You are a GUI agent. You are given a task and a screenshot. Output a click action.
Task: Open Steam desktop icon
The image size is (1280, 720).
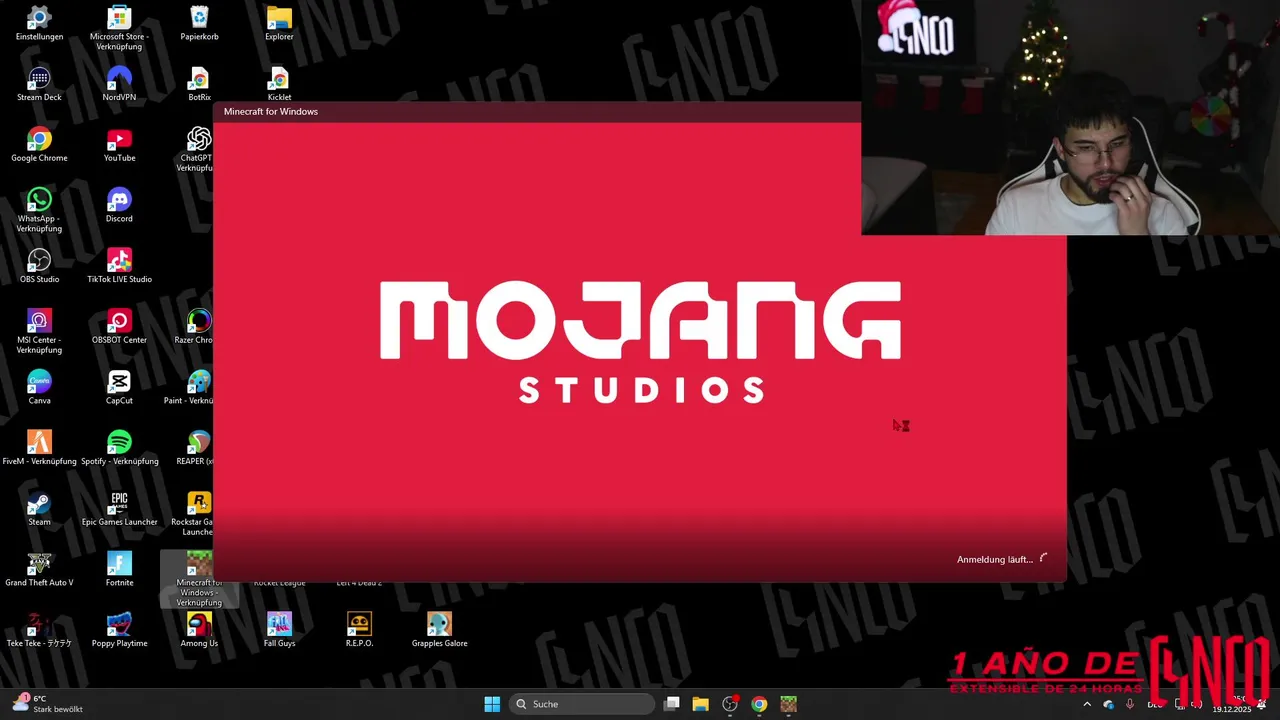[39, 509]
